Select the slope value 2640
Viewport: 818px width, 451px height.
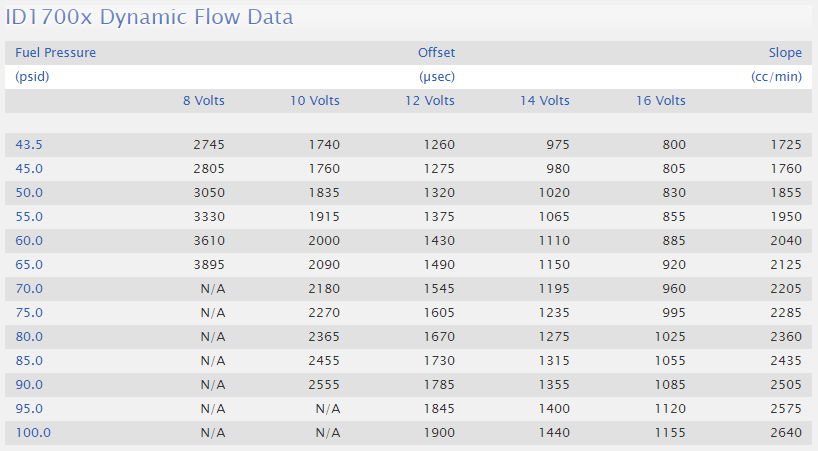point(786,432)
